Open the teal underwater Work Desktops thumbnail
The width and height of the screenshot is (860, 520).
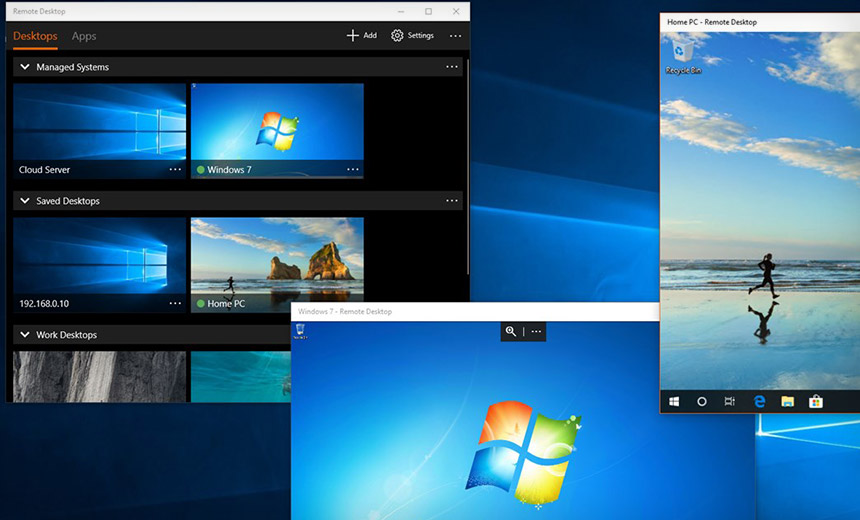[241, 377]
